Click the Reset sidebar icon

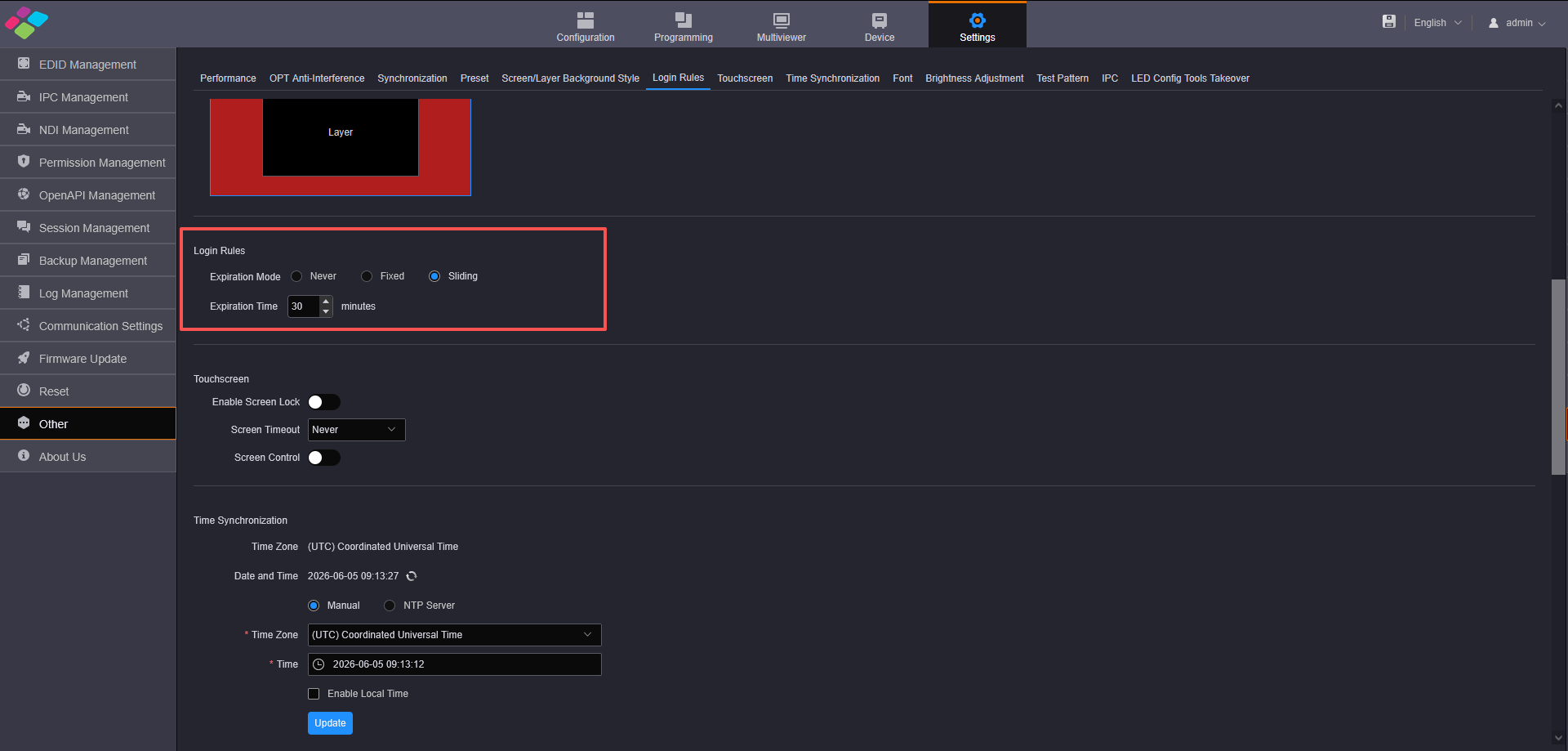[24, 391]
